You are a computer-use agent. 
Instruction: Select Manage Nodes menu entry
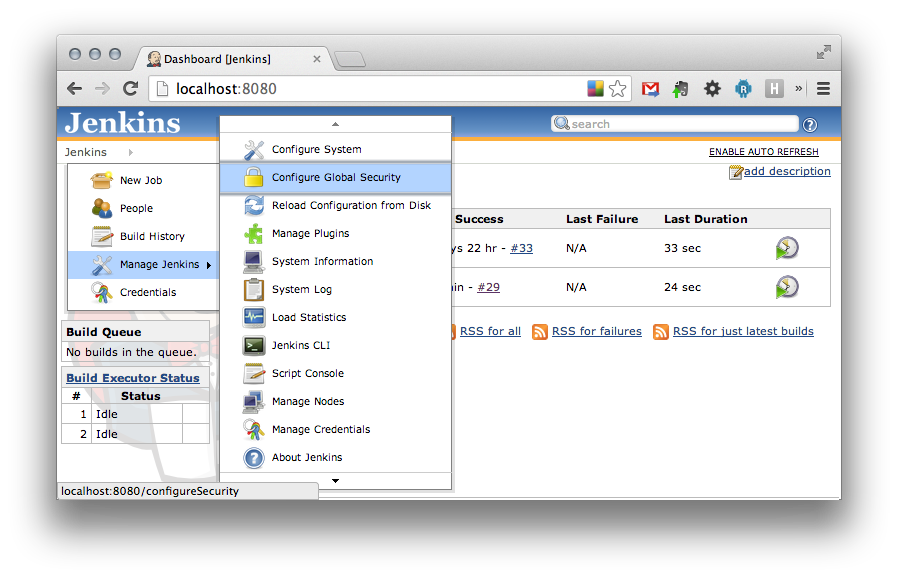pos(336,401)
